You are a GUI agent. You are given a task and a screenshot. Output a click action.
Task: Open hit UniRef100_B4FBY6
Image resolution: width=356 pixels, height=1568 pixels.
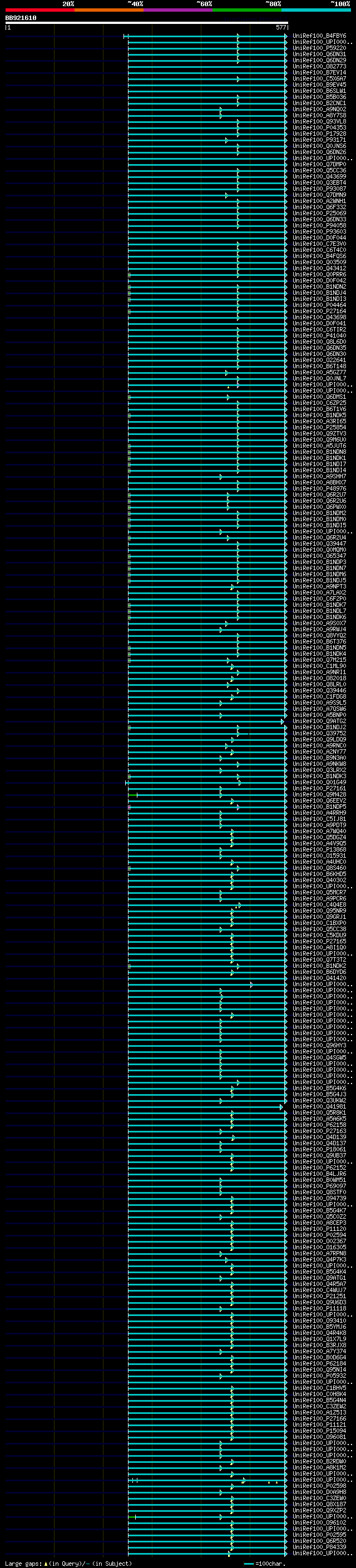pos(319,36)
